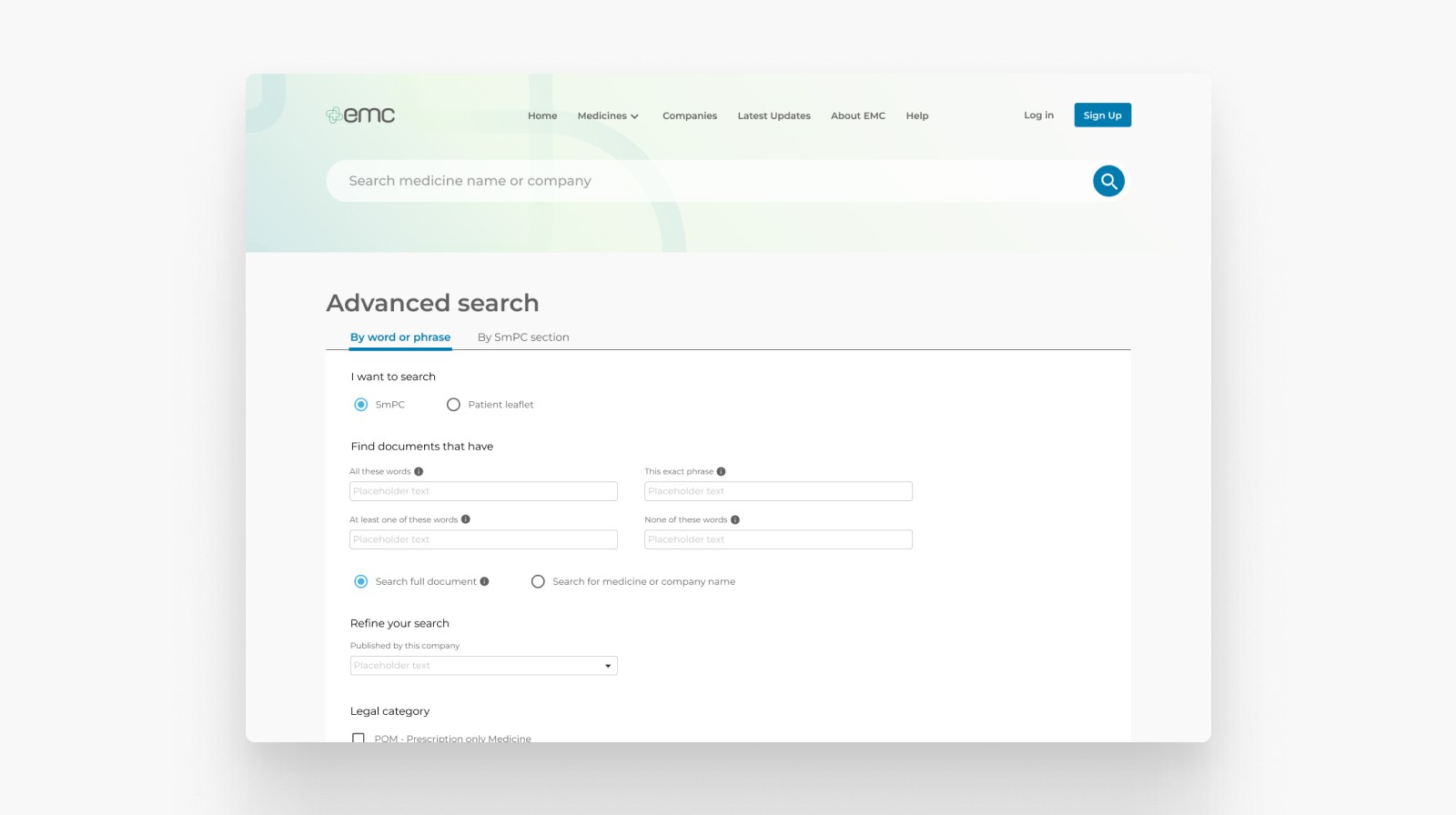Click info icon beside Search full document

click(484, 581)
